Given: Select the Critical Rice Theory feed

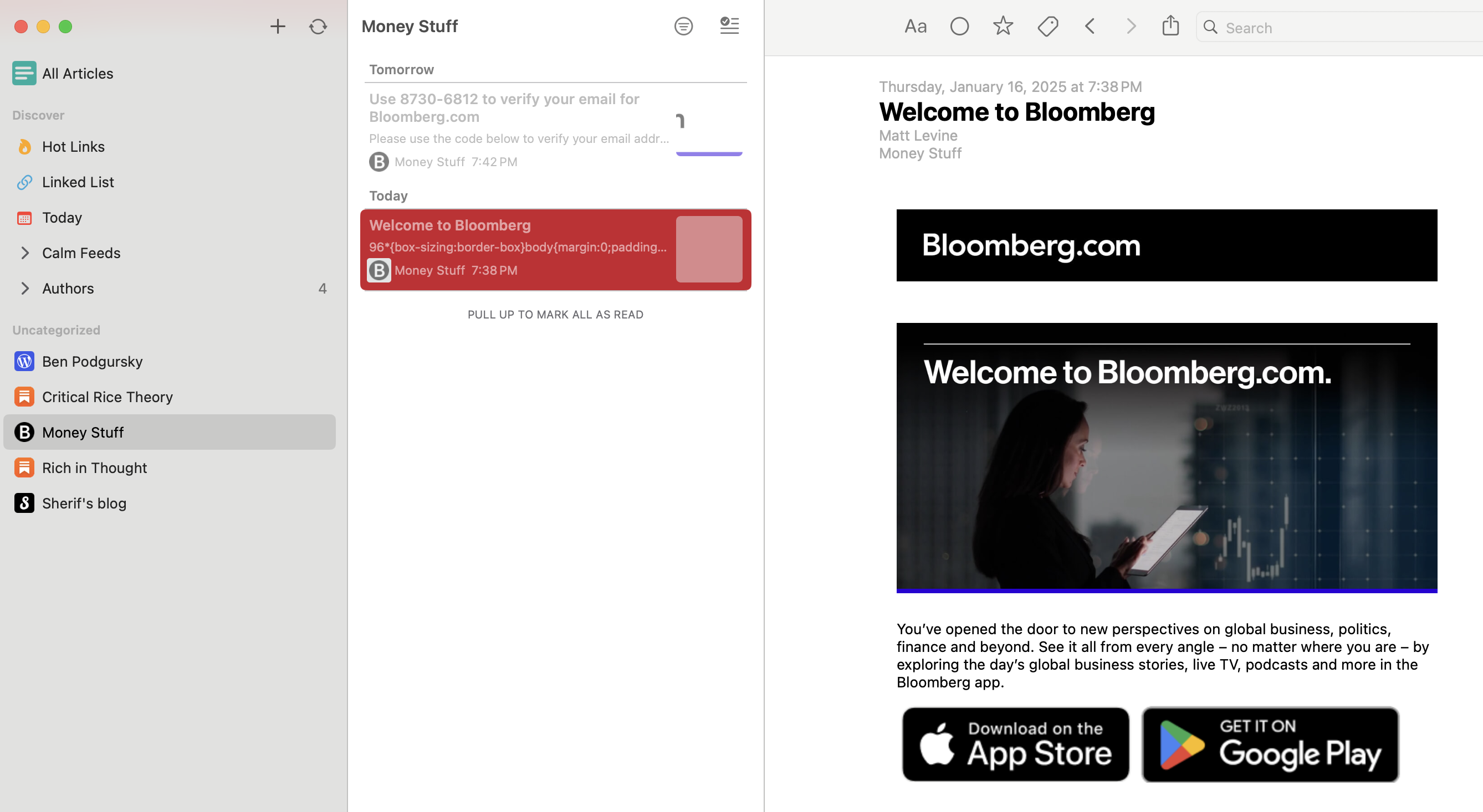Looking at the screenshot, I should tap(107, 397).
